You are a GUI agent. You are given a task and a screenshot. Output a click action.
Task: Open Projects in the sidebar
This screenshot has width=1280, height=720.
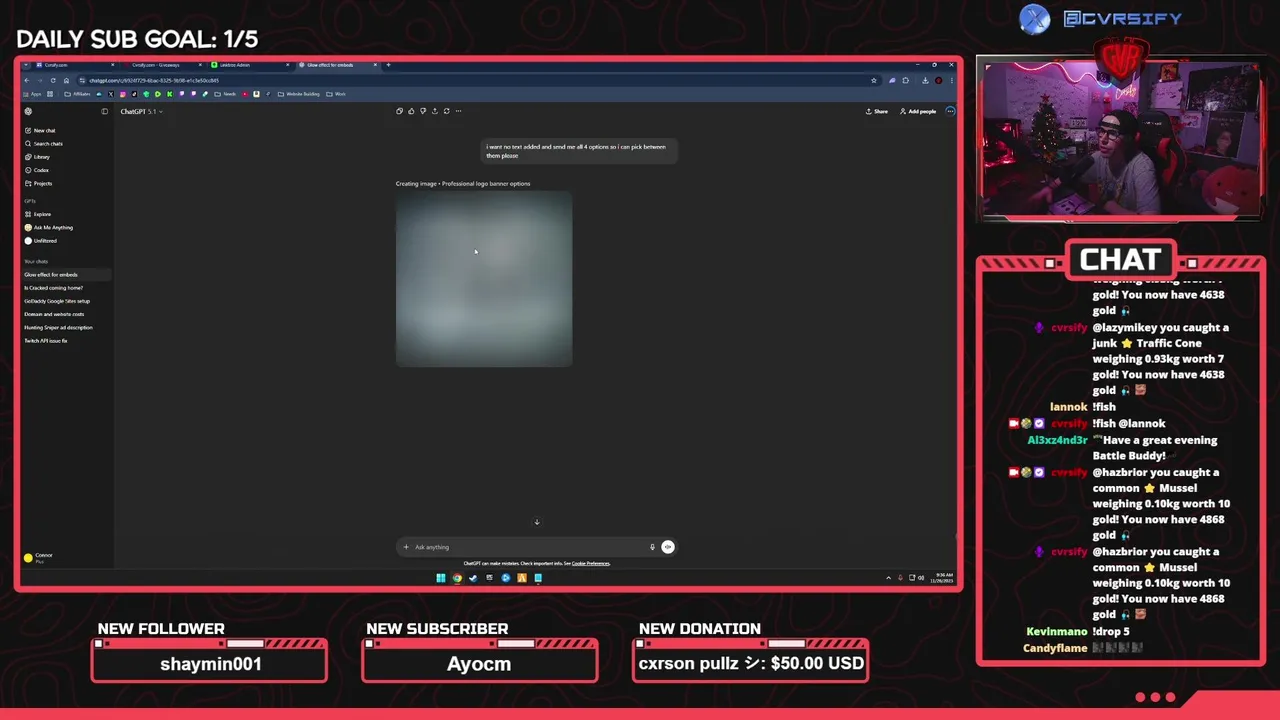(x=39, y=183)
